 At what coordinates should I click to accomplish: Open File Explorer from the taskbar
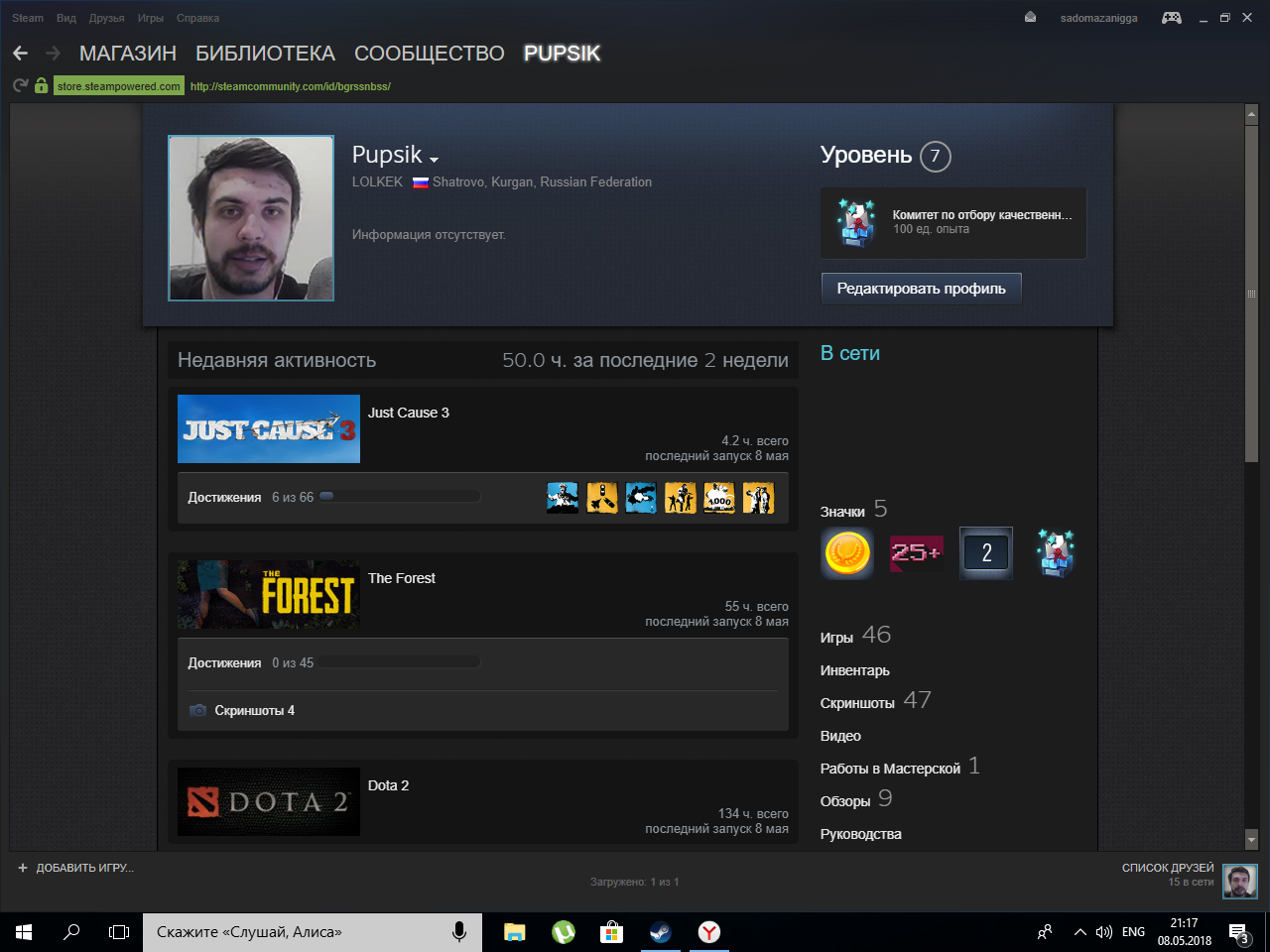514,932
